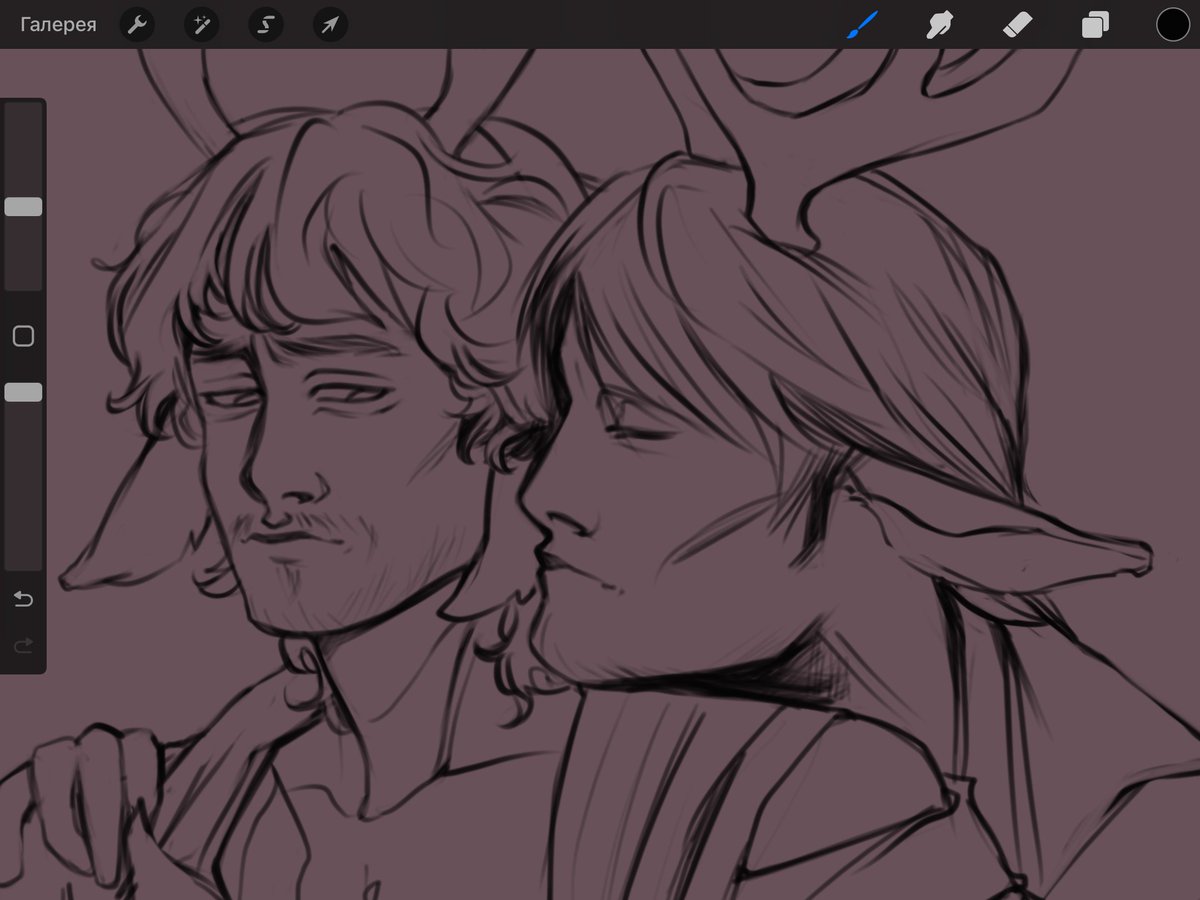The height and width of the screenshot is (900, 1200).
Task: Select the Smudge tool
Action: (x=938, y=25)
